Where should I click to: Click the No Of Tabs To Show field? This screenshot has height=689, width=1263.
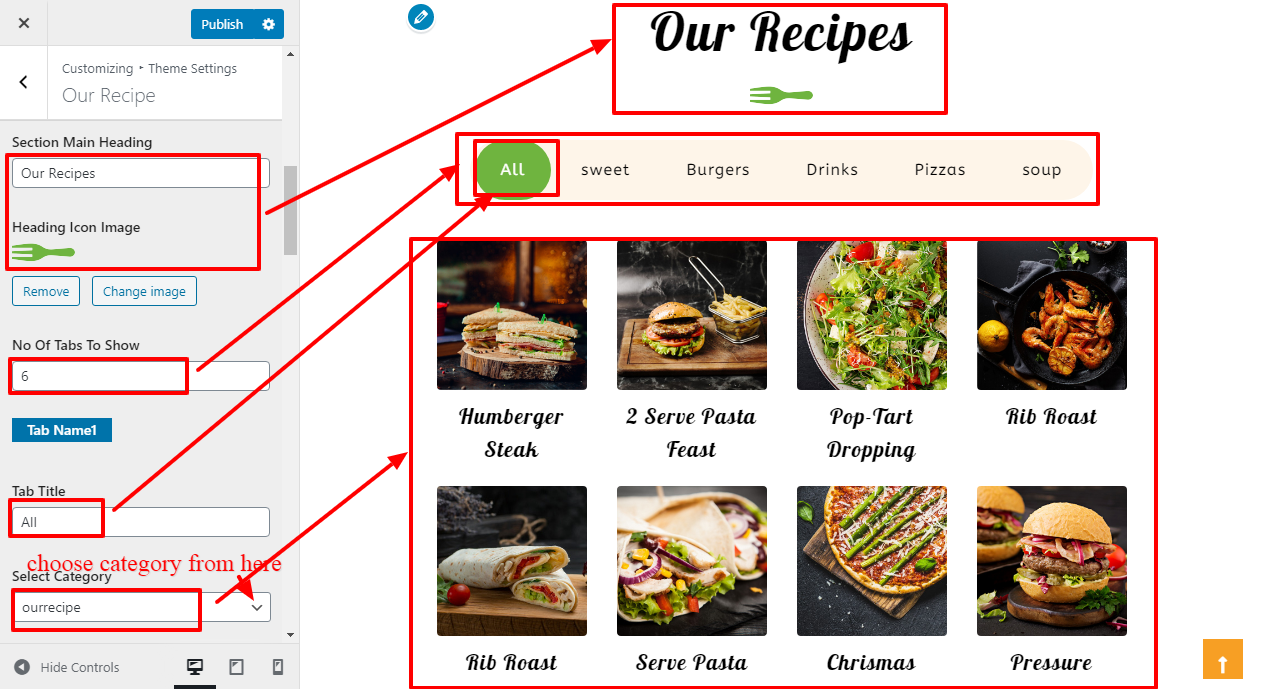[141, 376]
